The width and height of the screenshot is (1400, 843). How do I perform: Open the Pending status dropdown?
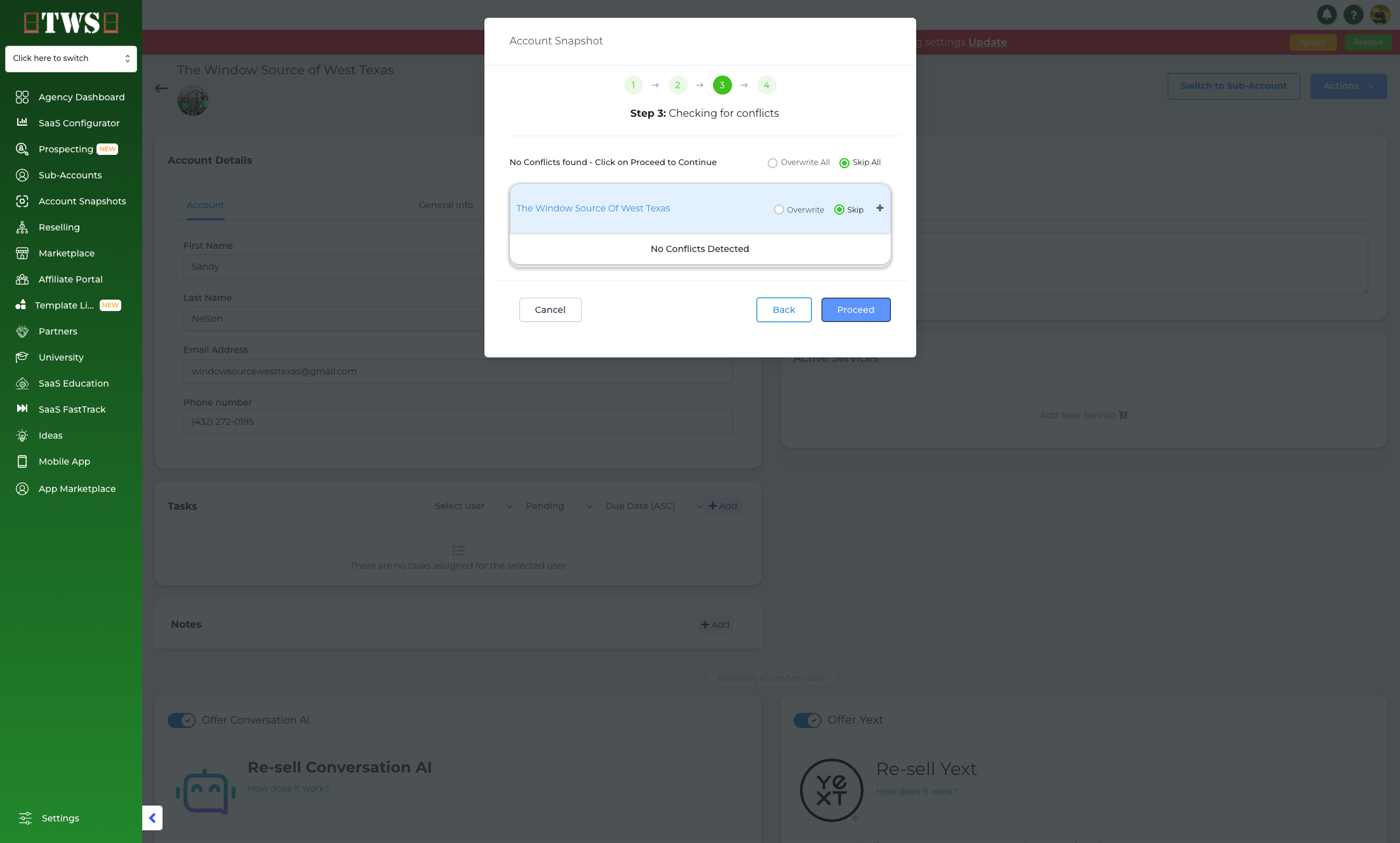coord(559,506)
